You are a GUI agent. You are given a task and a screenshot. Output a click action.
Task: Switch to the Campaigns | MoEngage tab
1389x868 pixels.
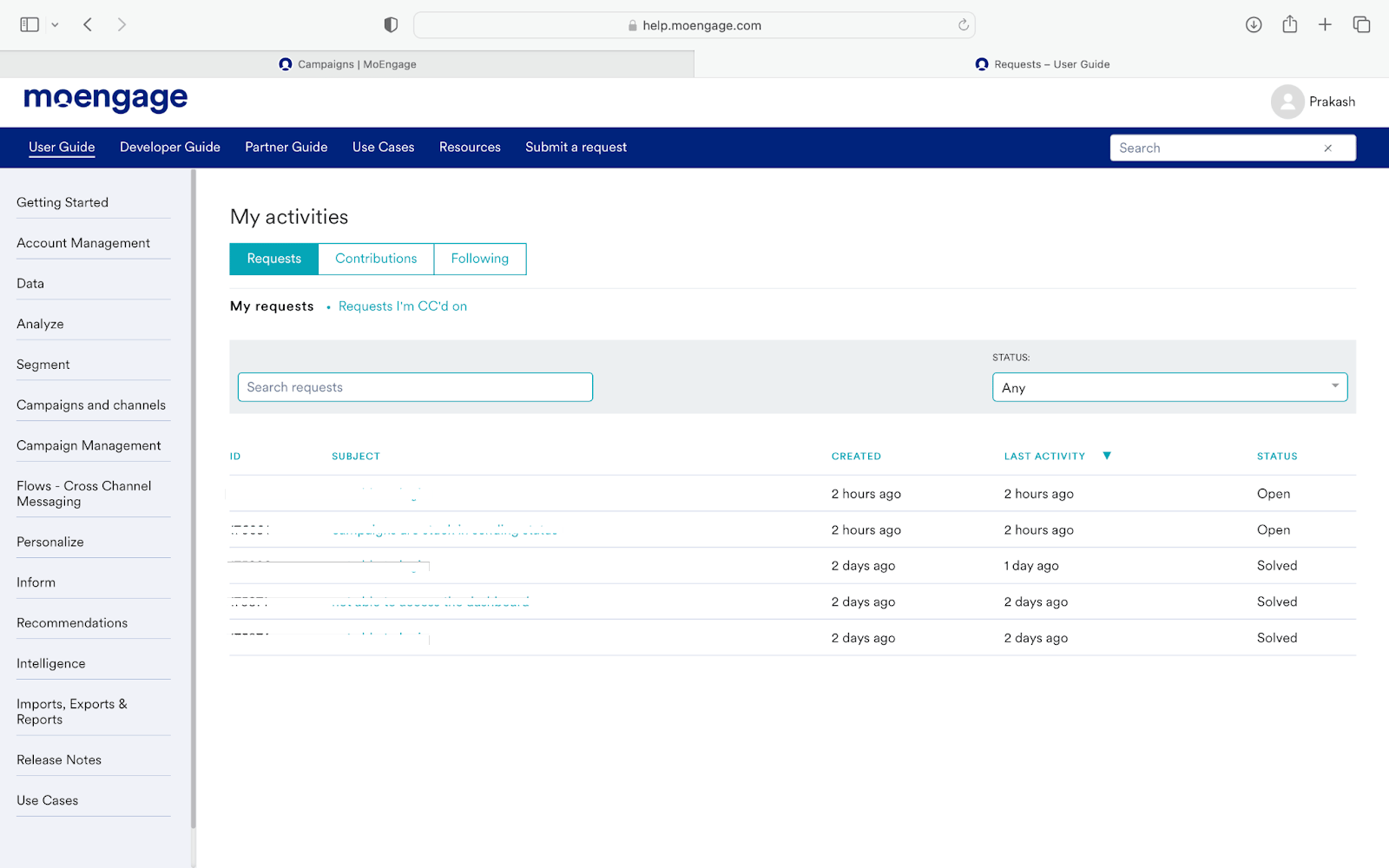click(x=347, y=64)
